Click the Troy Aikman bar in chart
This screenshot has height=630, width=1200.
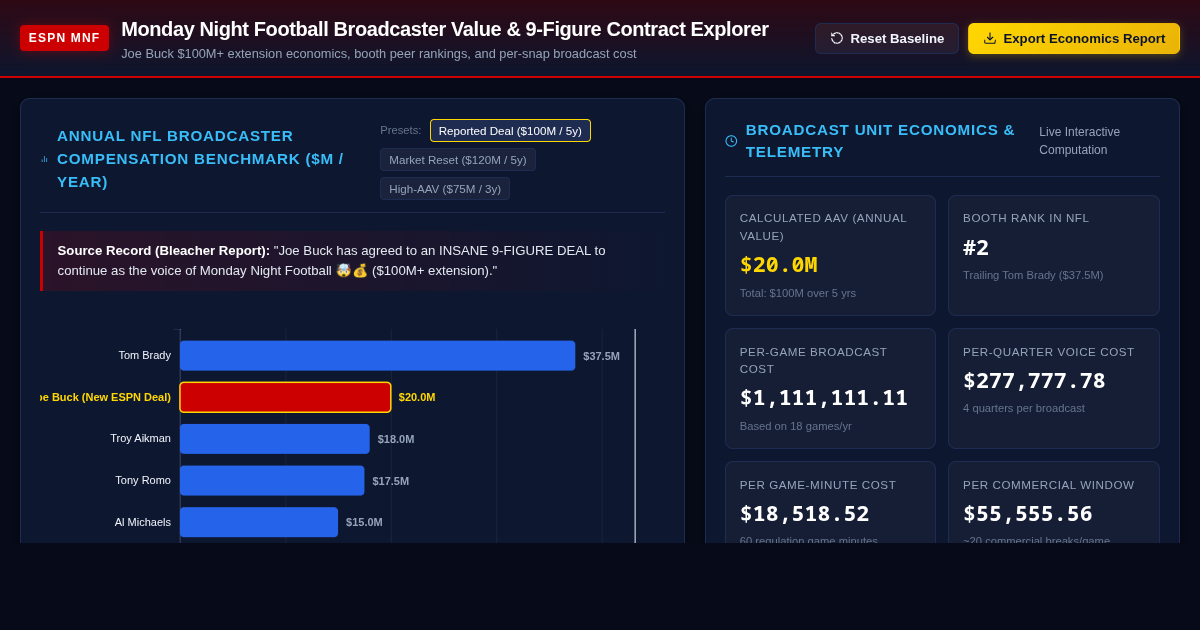coord(275,439)
